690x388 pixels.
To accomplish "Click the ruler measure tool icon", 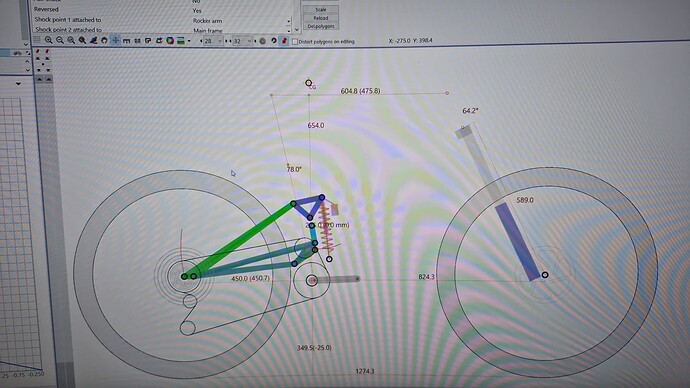I will coord(126,41).
